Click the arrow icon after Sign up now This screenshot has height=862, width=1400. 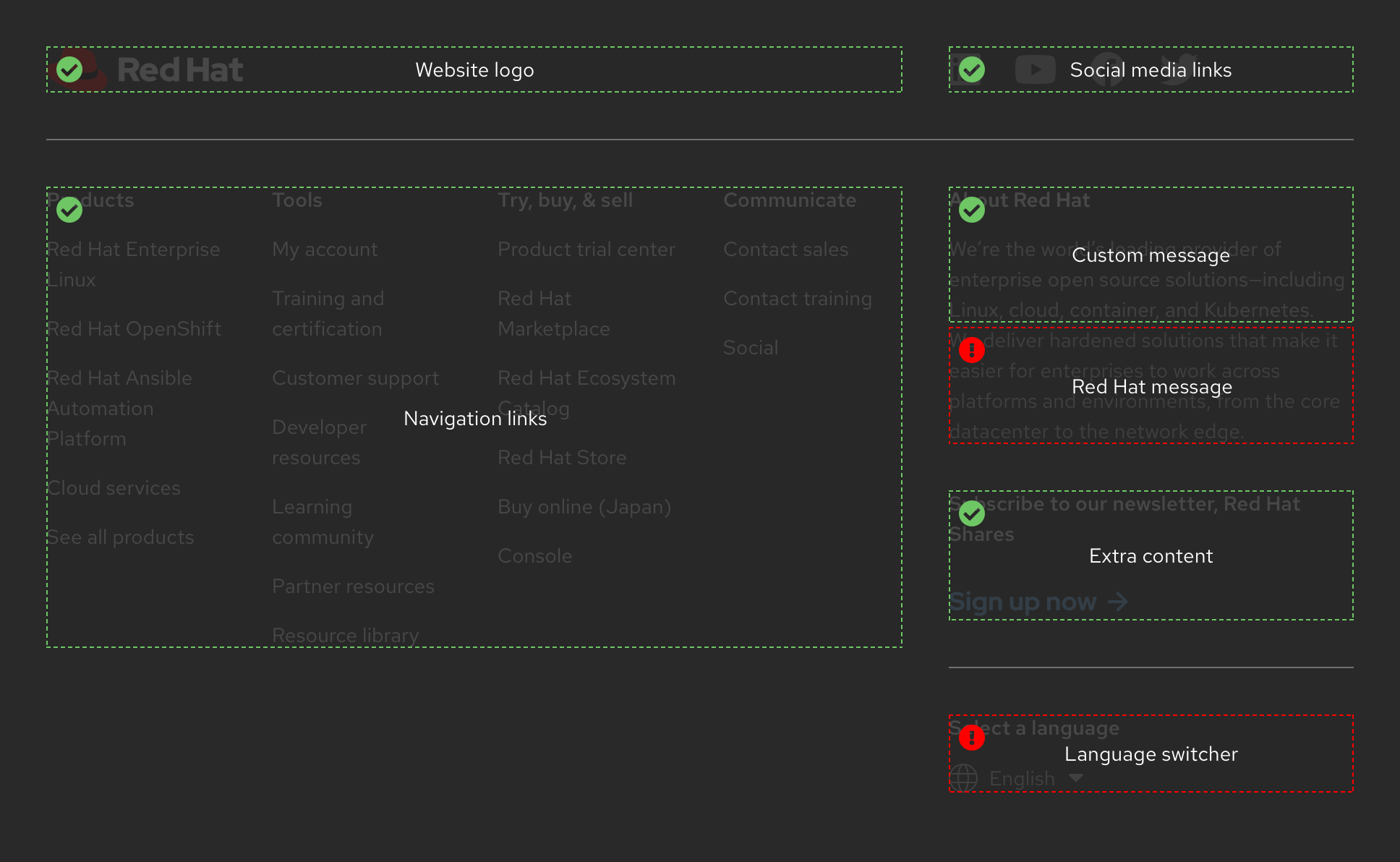pos(1118,601)
